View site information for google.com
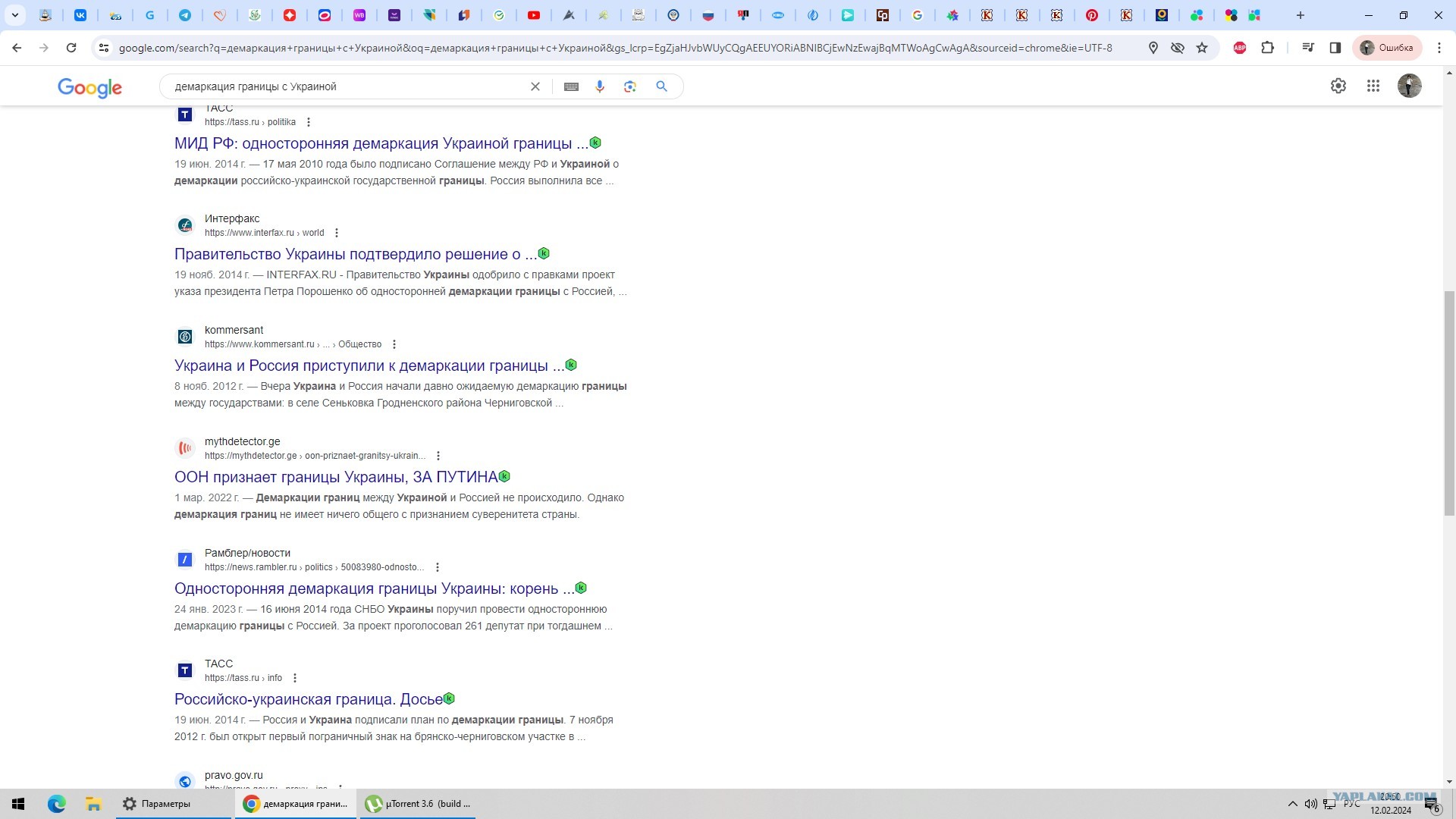 104,48
